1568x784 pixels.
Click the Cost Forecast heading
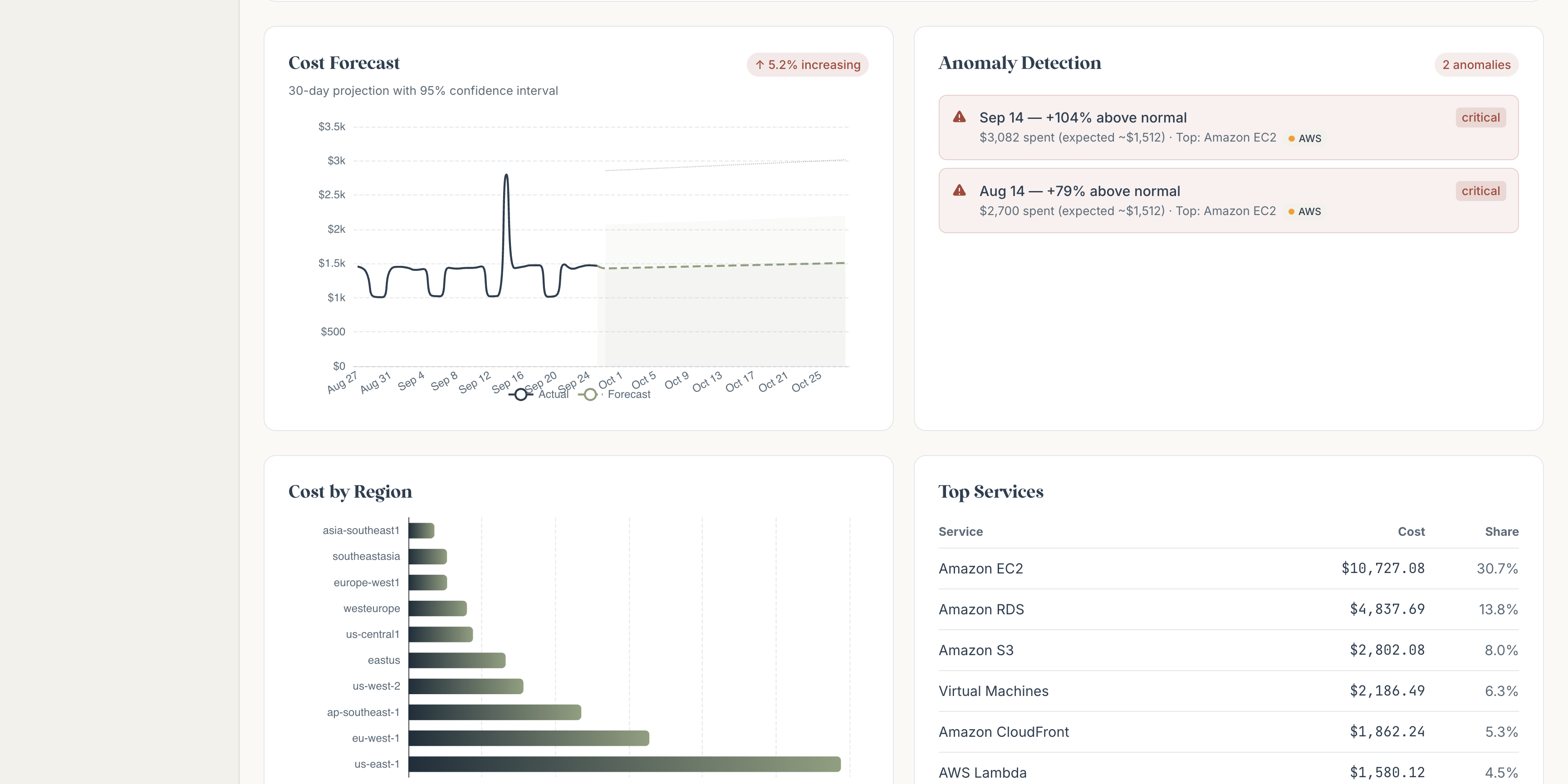point(344,64)
